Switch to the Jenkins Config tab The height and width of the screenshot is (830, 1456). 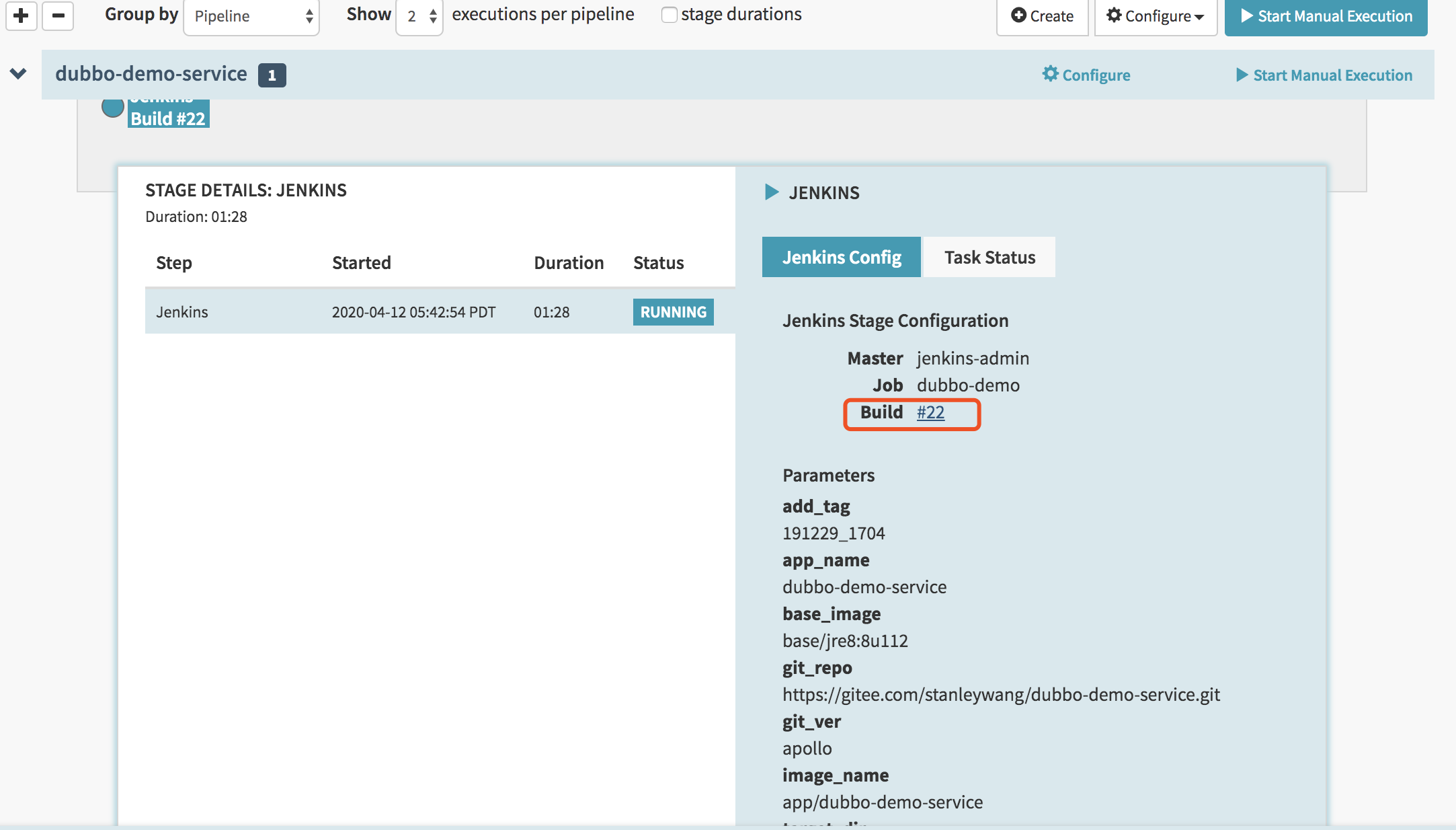842,257
